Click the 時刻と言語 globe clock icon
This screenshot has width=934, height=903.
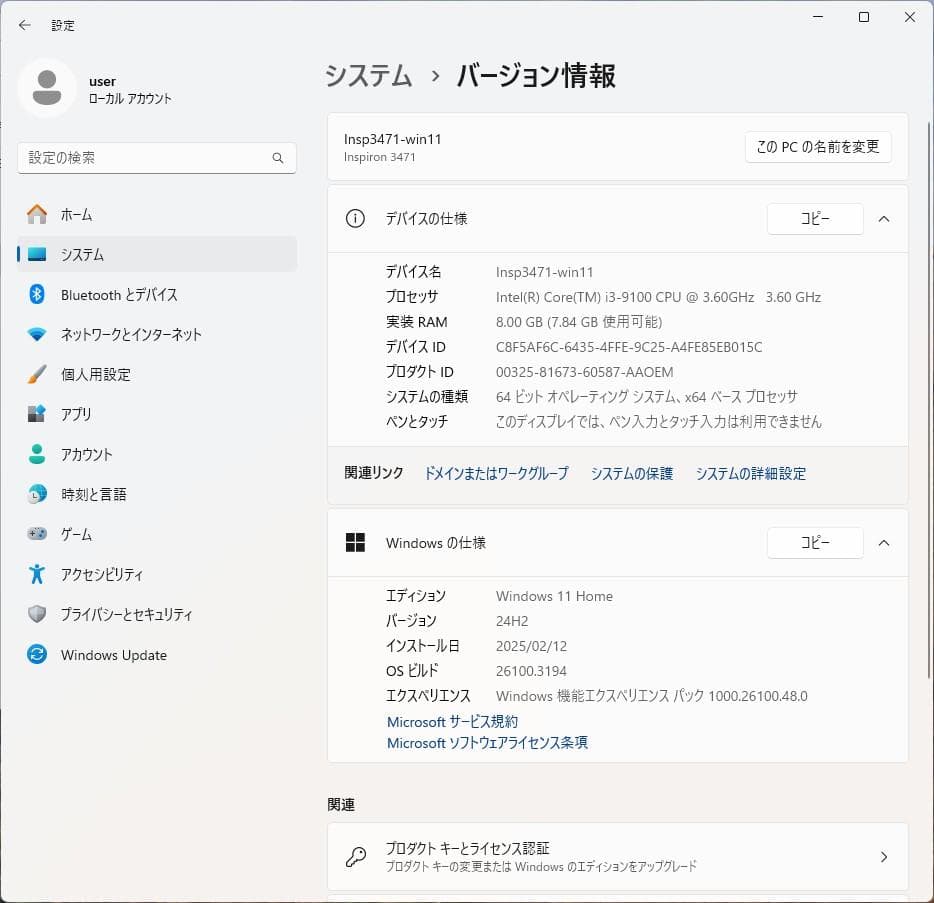click(37, 494)
